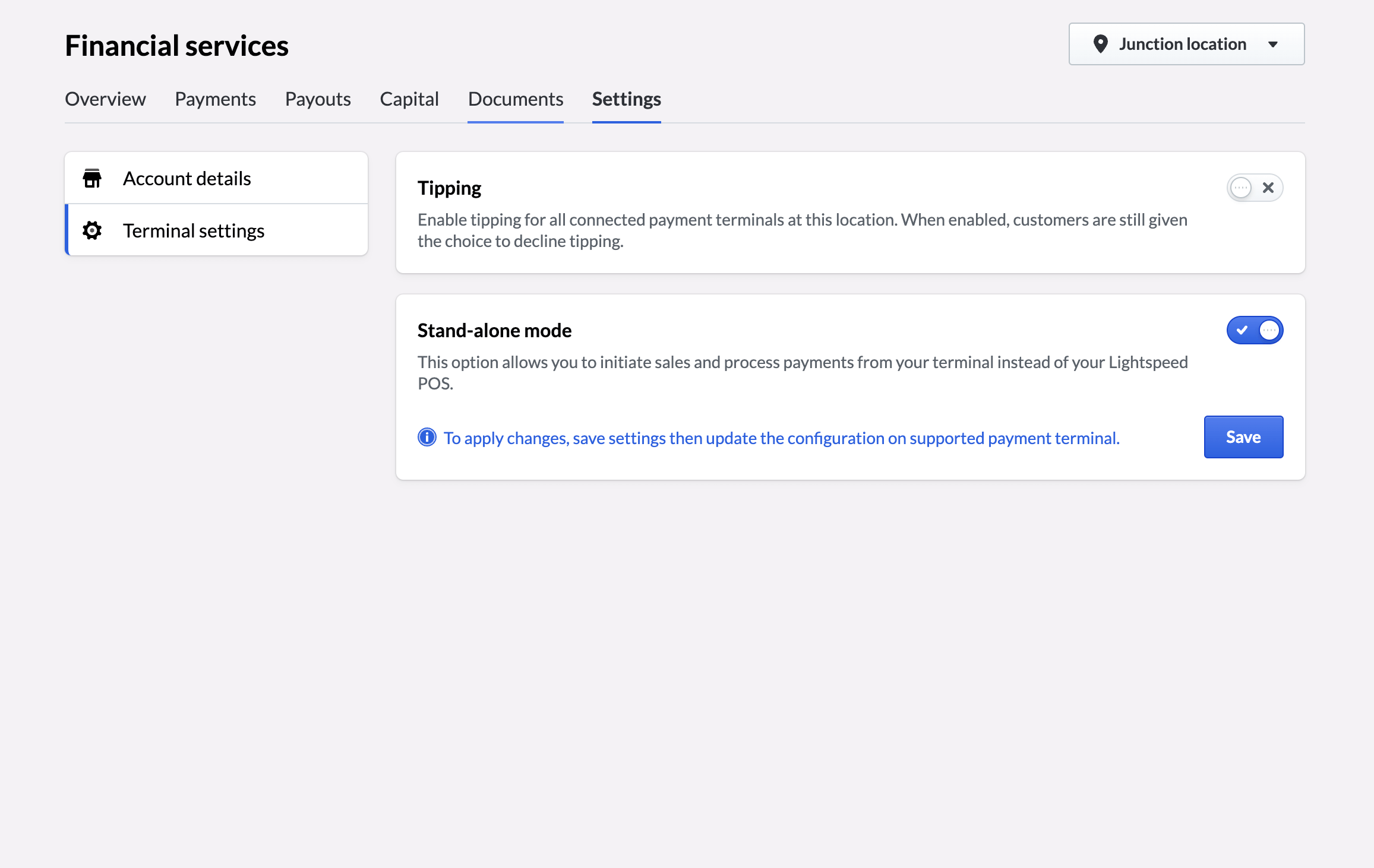Click the Tipping heading

(449, 188)
